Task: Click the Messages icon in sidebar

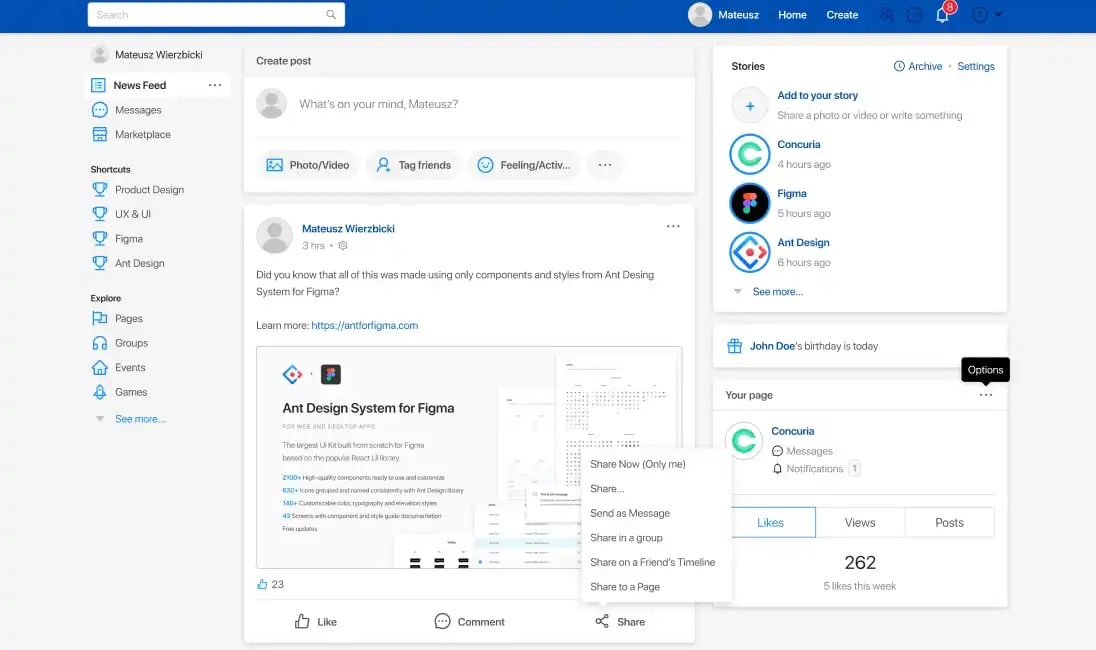Action: (x=100, y=110)
